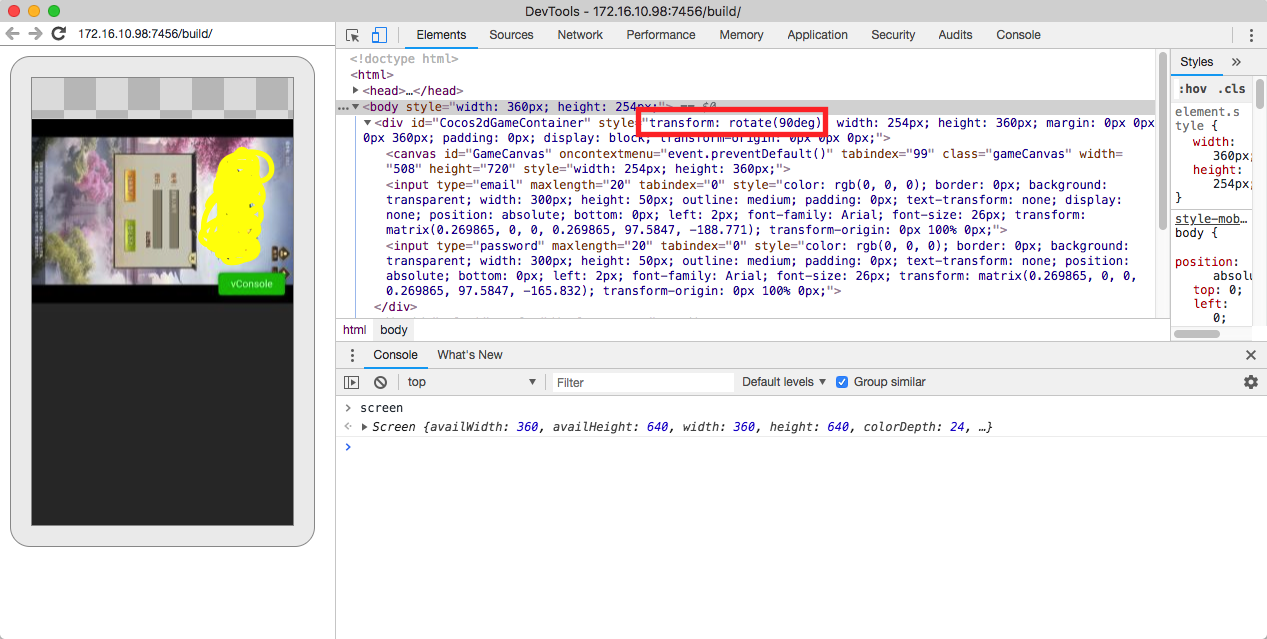This screenshot has width=1267, height=639.
Task: Click the body breadcrumb
Action: pos(394,330)
